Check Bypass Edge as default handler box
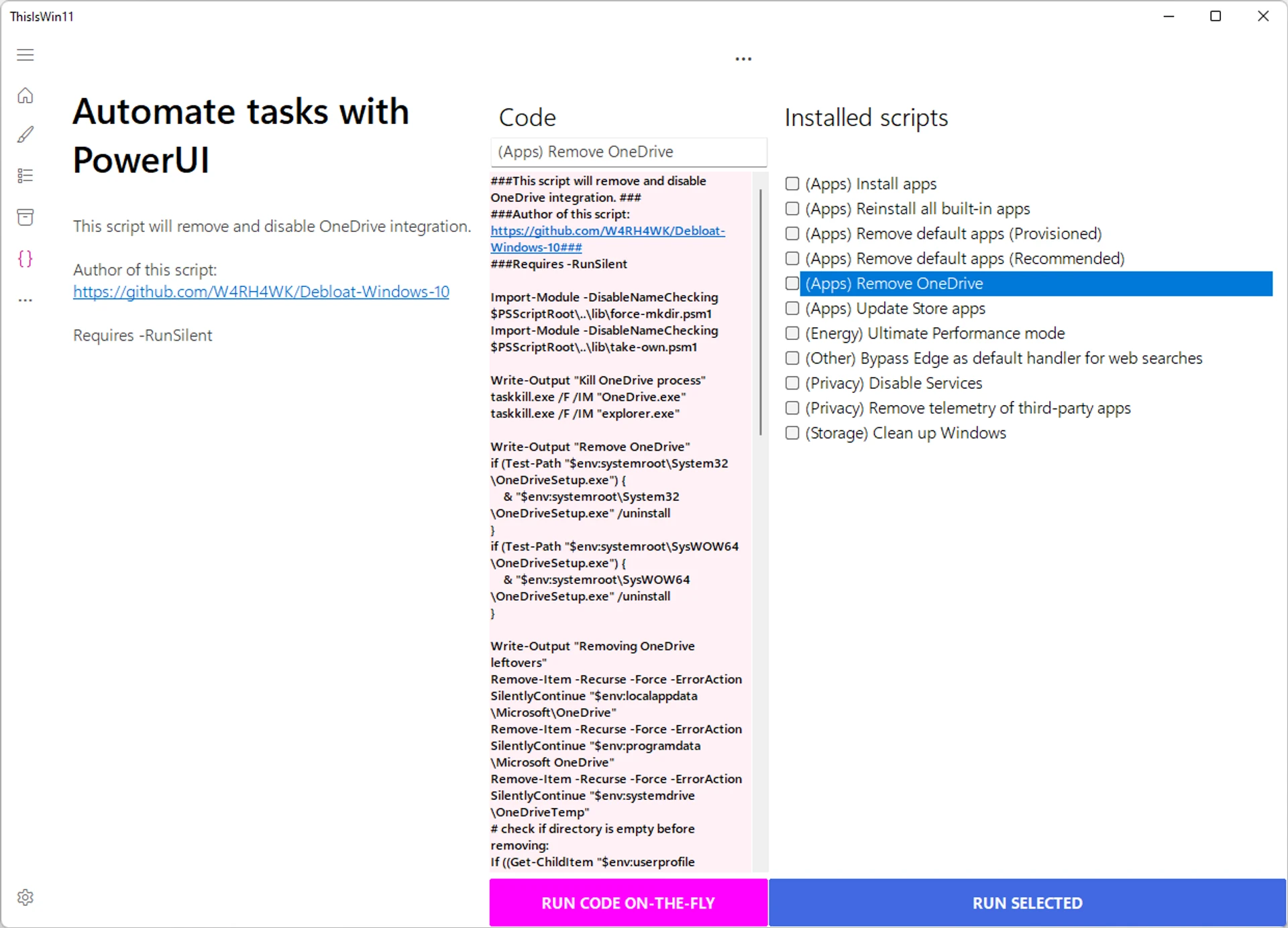1288x928 pixels. point(792,358)
